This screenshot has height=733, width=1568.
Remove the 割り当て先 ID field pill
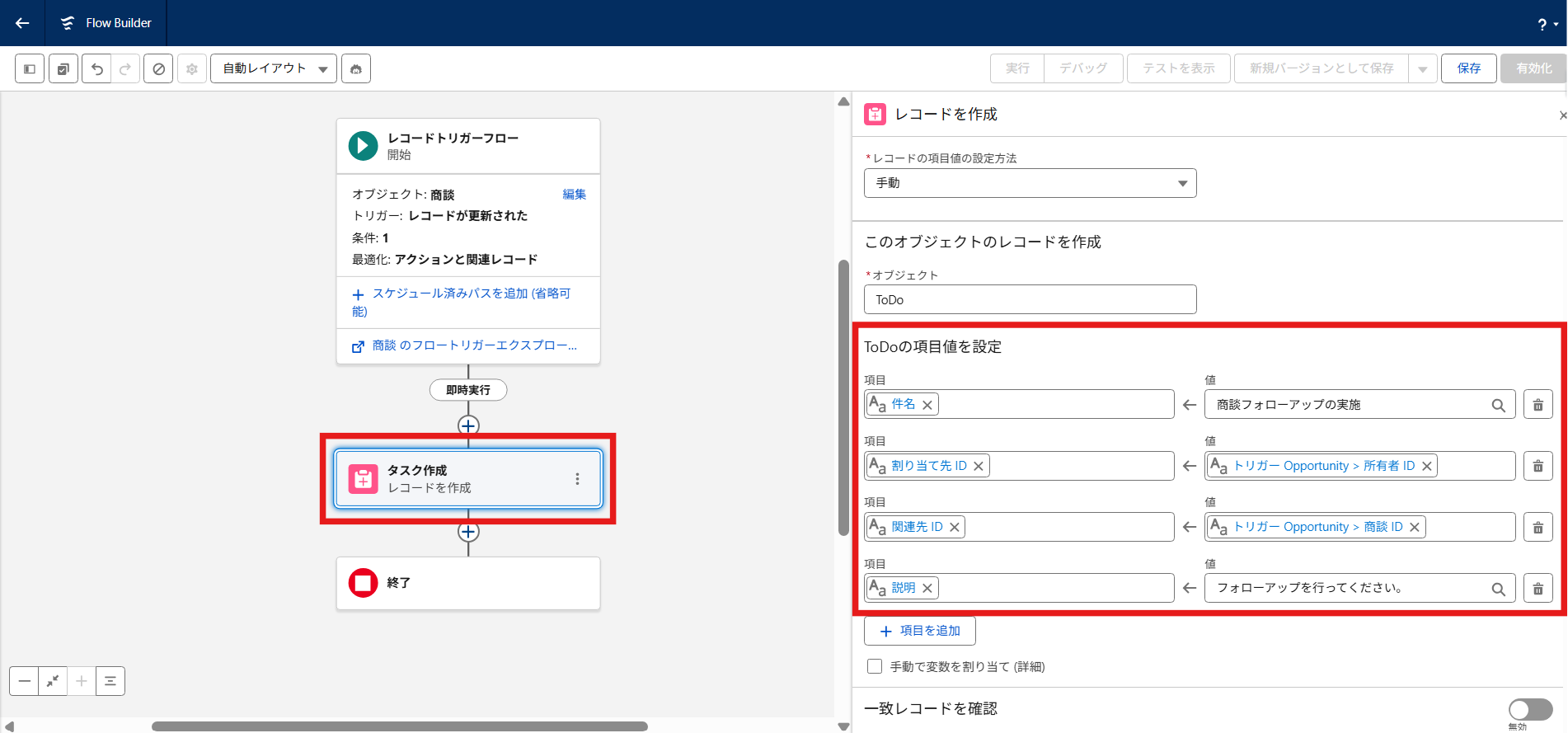979,466
